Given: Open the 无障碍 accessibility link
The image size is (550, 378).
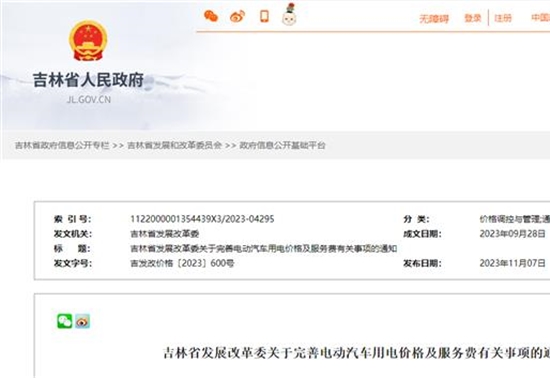Looking at the screenshot, I should point(434,18).
